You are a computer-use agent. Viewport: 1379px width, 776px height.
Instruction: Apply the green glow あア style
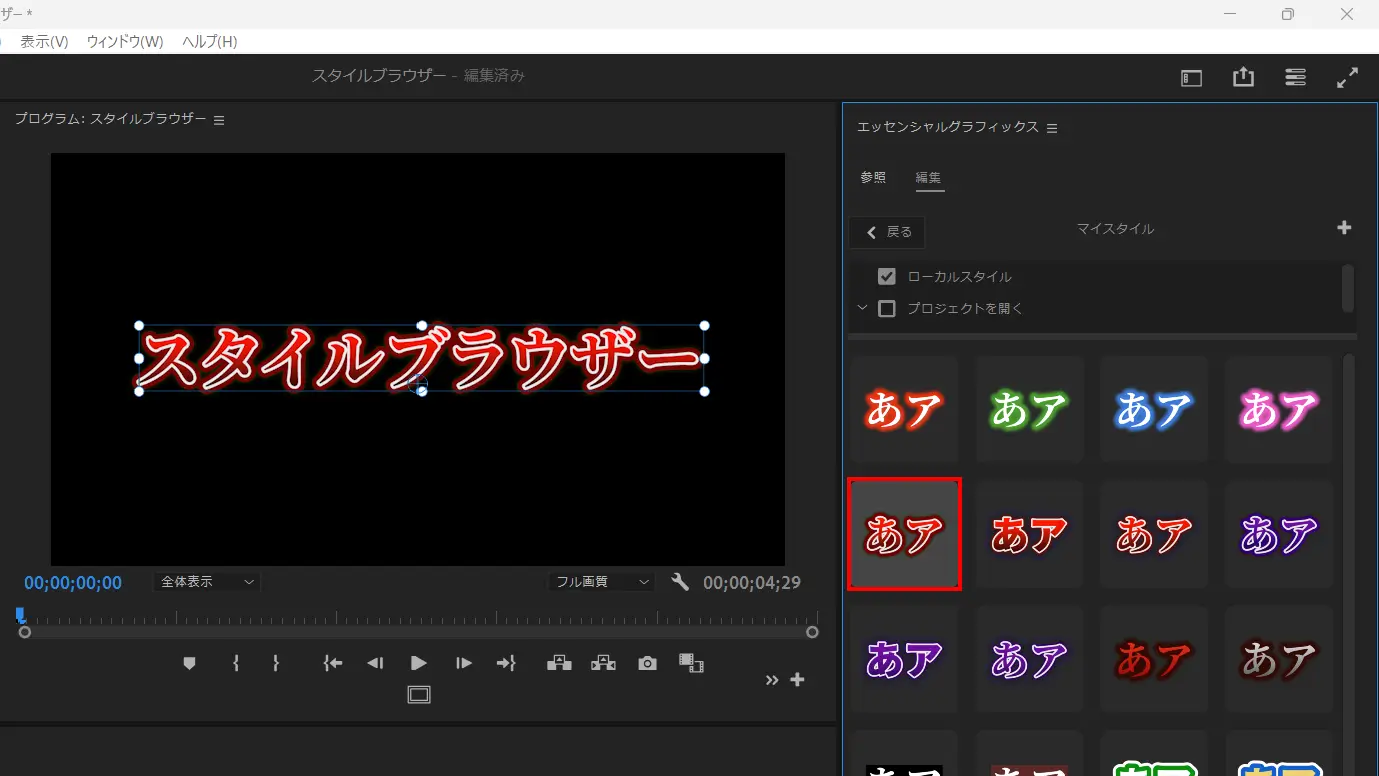[1029, 409]
